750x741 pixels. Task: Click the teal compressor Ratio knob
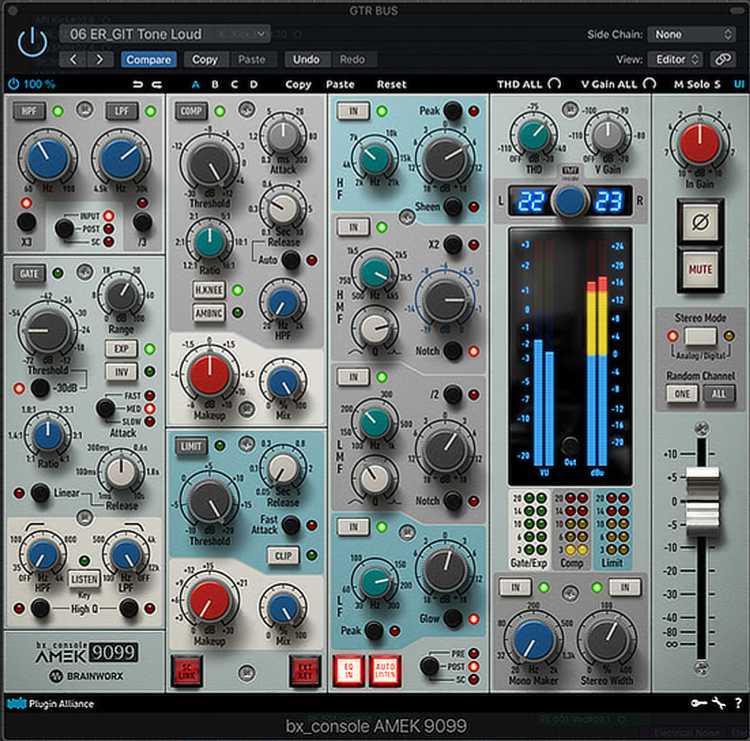[209, 243]
